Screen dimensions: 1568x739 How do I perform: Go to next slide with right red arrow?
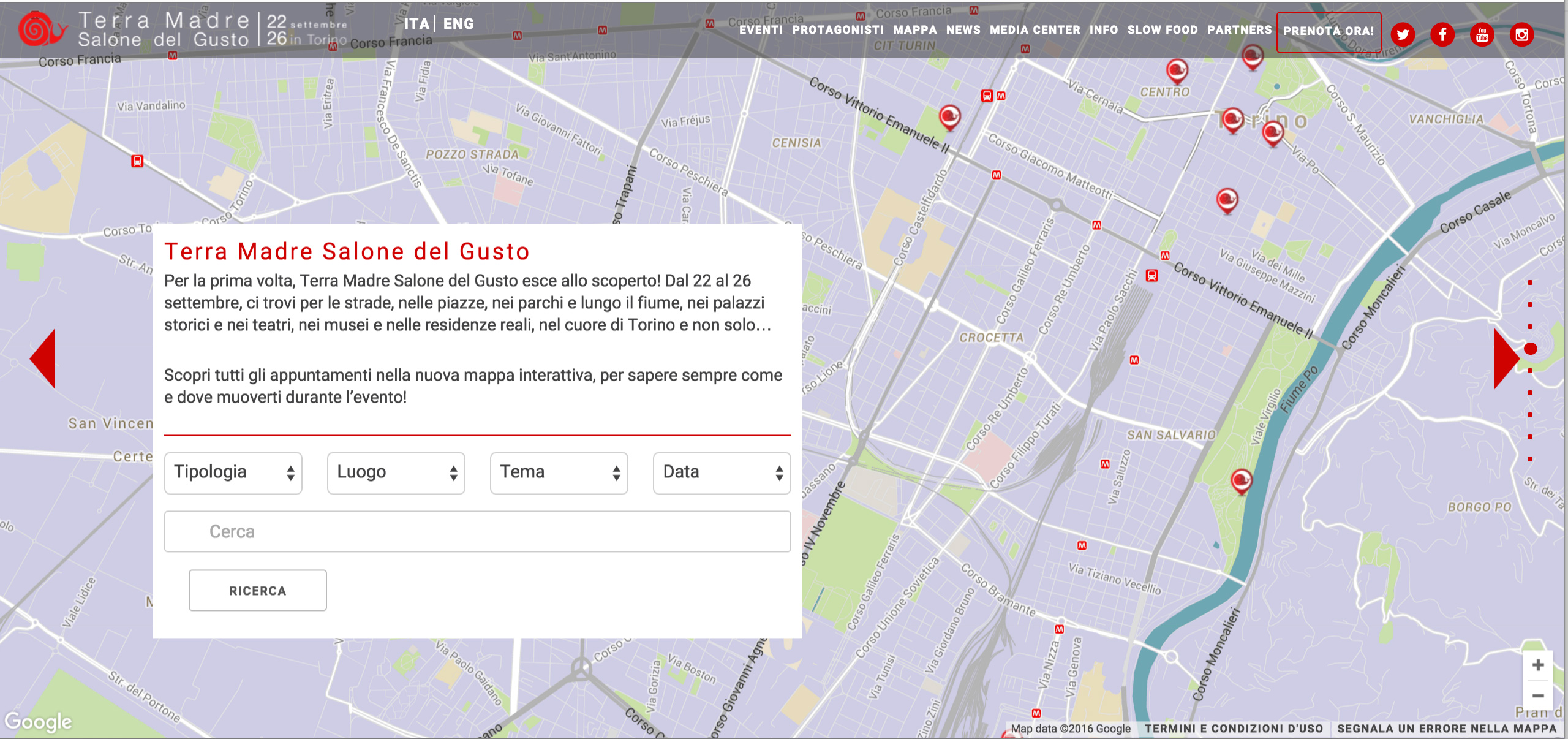point(1507,358)
